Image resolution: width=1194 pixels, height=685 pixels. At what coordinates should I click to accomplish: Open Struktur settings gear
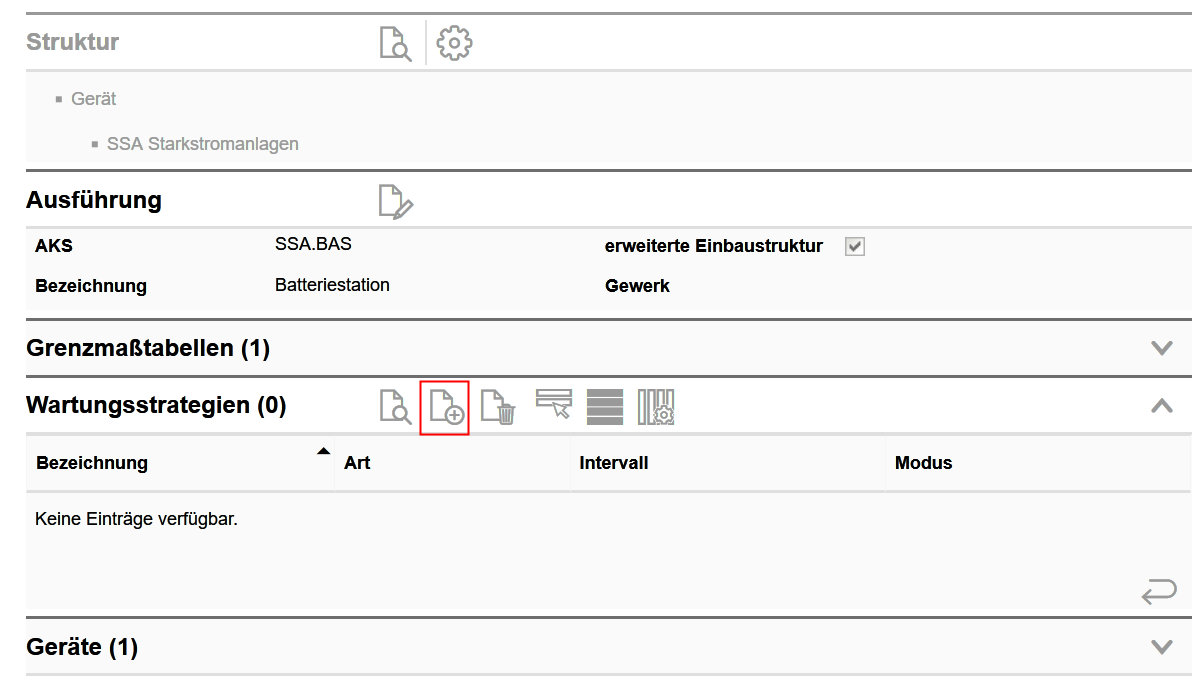pyautogui.click(x=455, y=43)
